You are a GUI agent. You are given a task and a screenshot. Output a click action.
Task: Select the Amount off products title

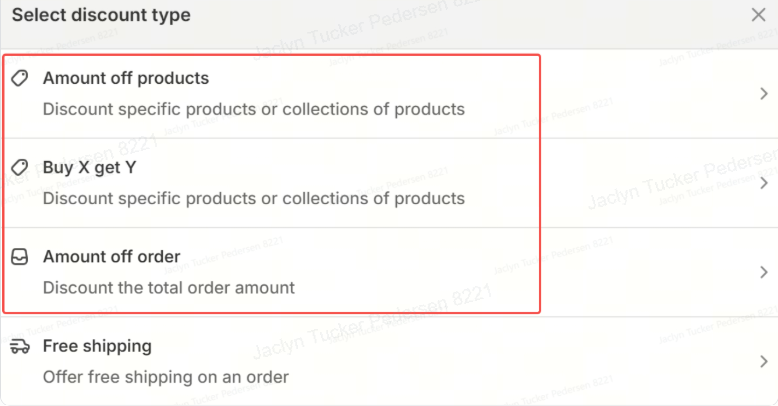point(126,78)
